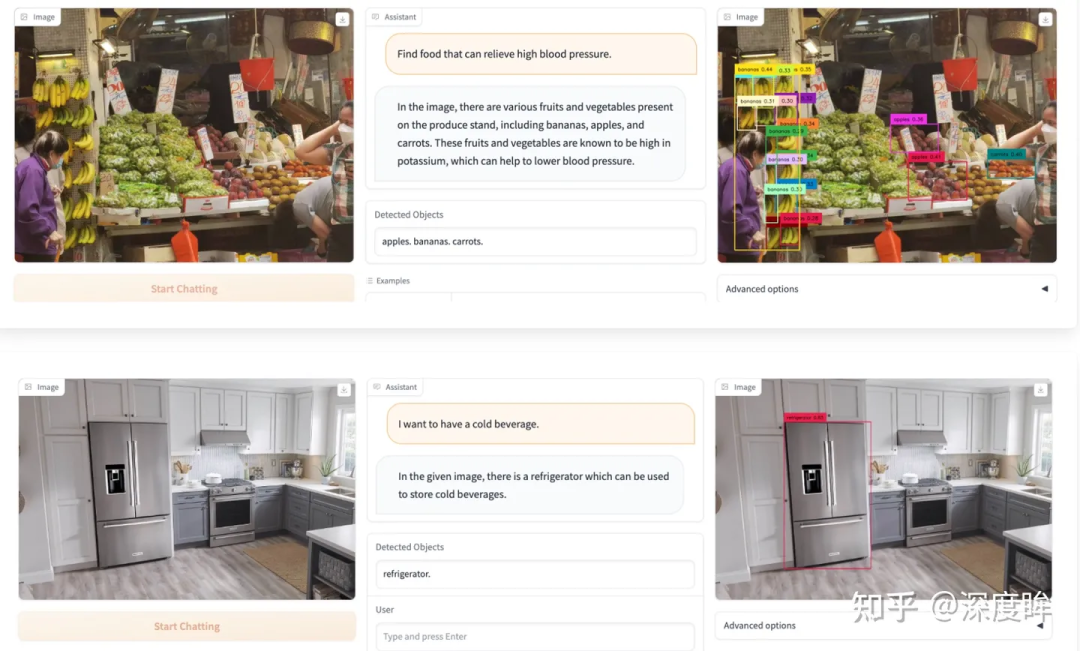Screen dimensions: 1080x651
Task: Select the fruit market photo on the left
Action: [184, 135]
